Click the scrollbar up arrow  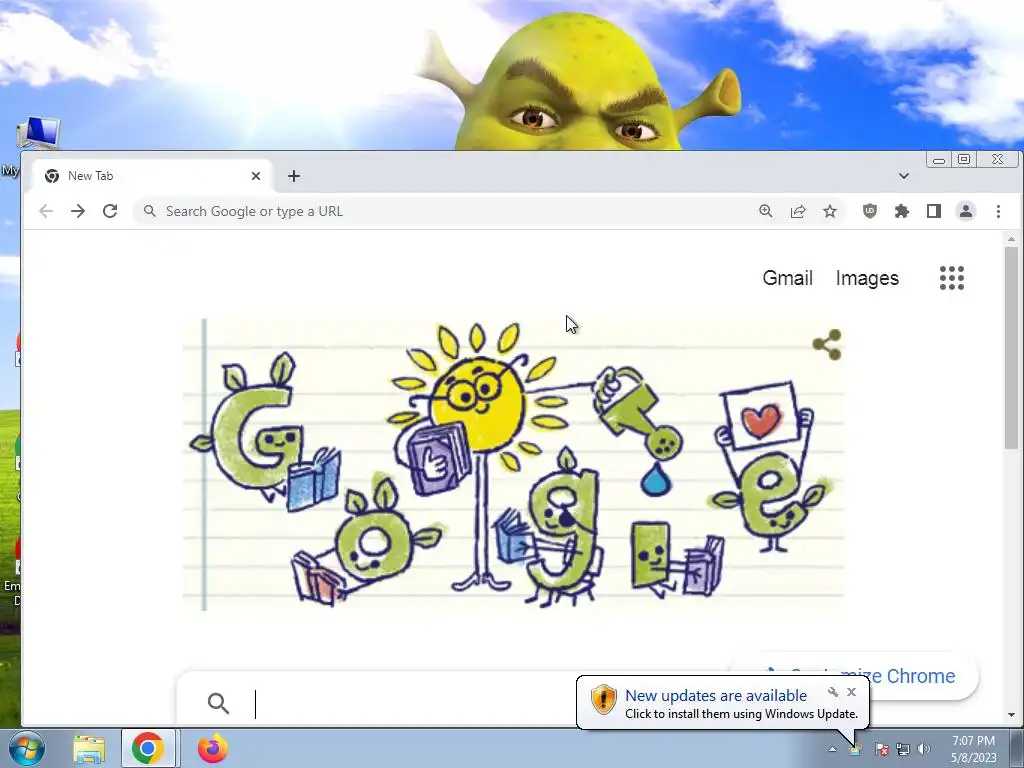pyautogui.click(x=1011, y=240)
